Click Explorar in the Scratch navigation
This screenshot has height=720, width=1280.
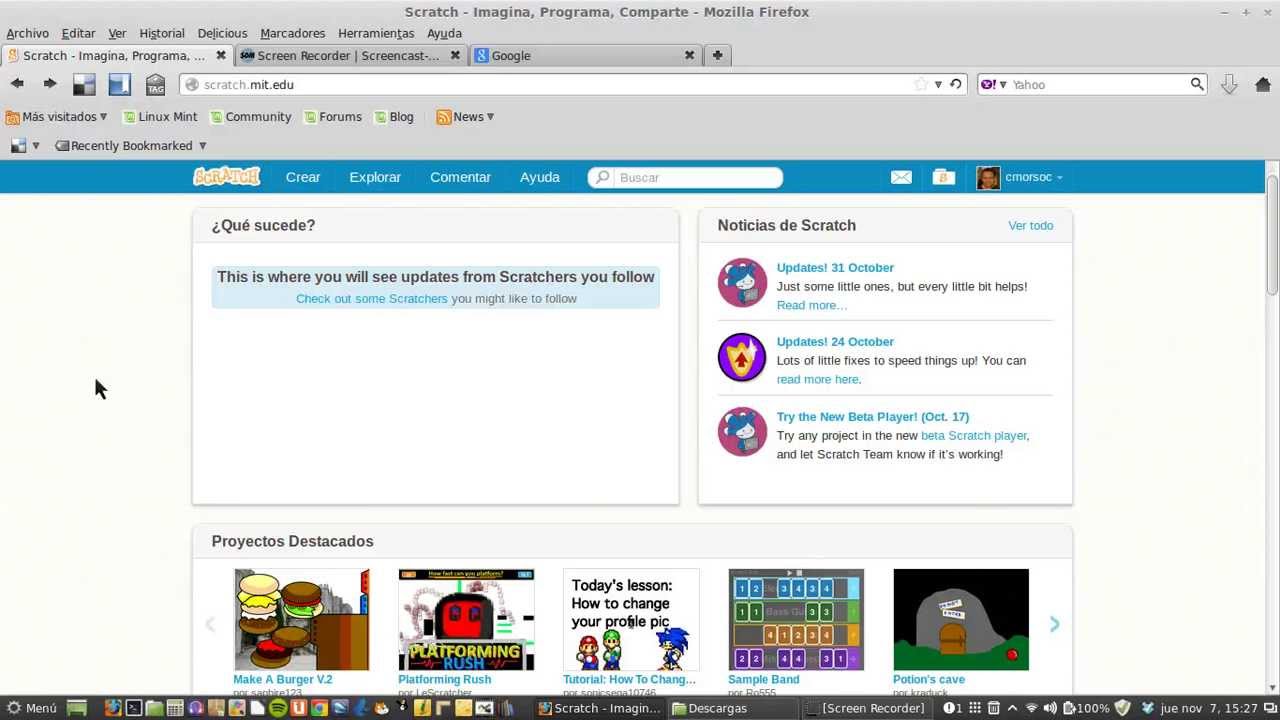tap(375, 177)
